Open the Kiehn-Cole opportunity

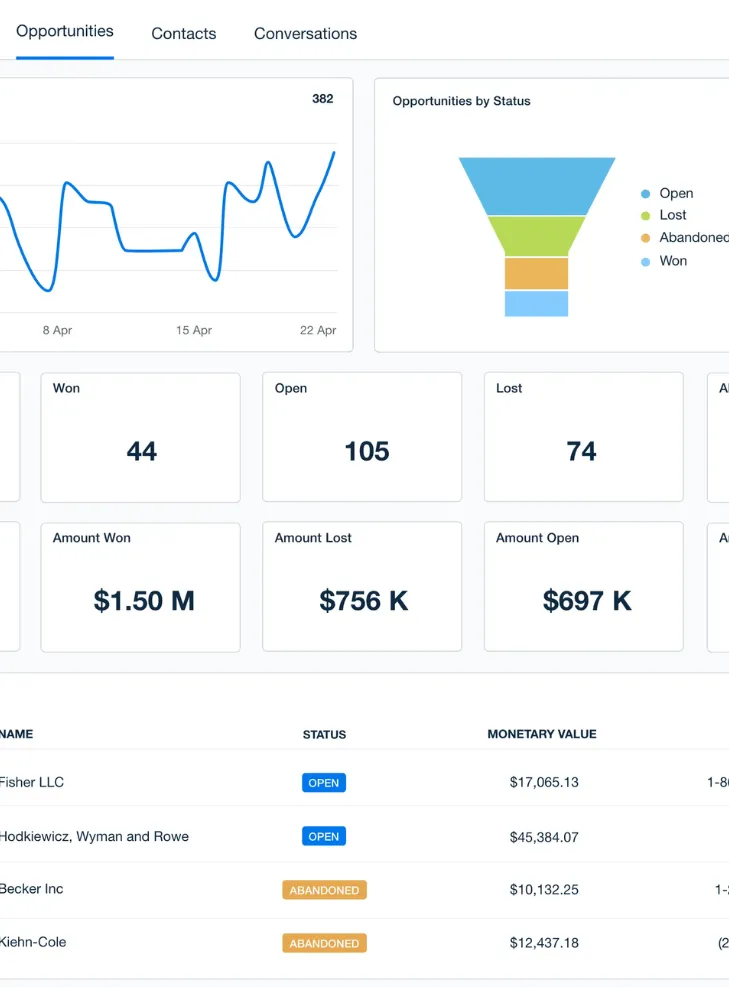point(33,942)
